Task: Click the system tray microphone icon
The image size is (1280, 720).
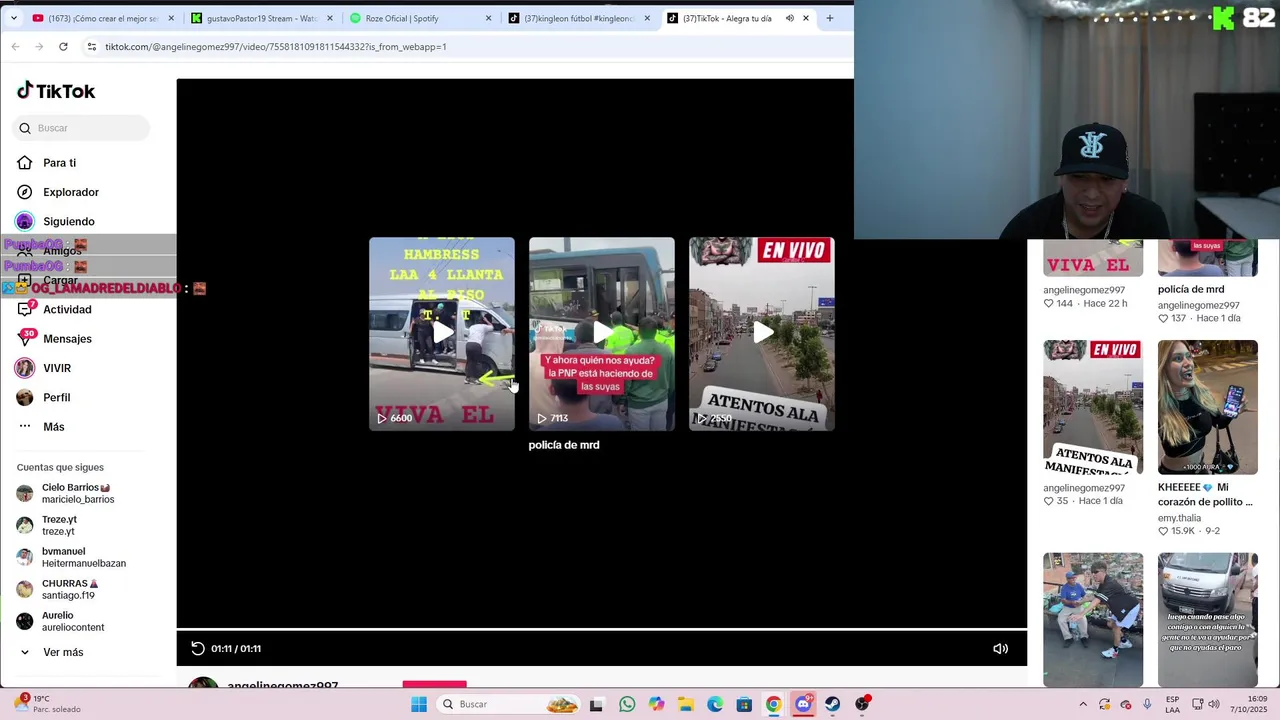Action: click(1147, 704)
